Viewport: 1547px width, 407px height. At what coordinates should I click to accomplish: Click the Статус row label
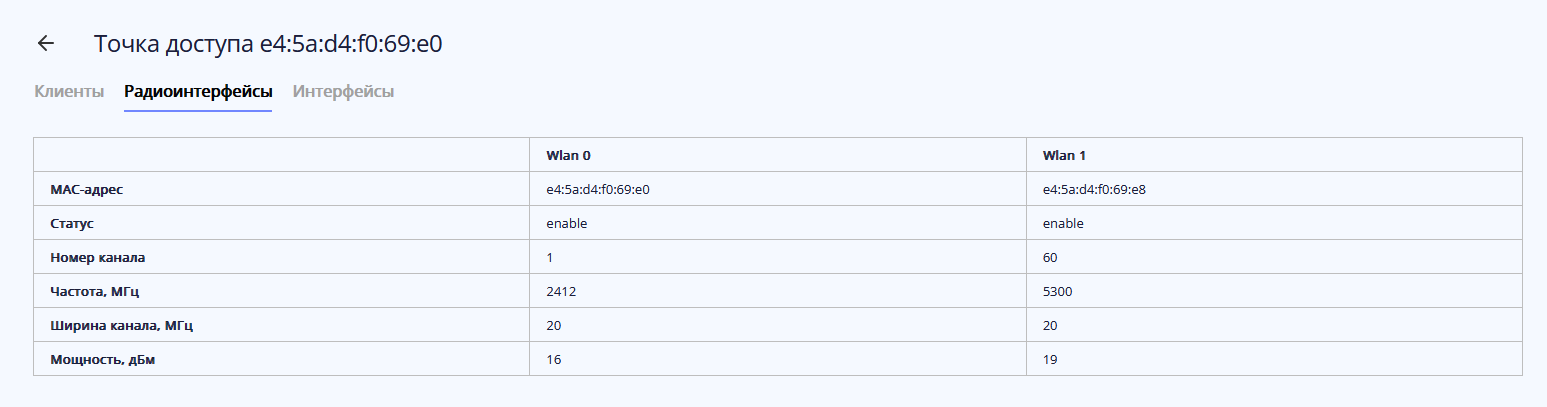[x=72, y=223]
